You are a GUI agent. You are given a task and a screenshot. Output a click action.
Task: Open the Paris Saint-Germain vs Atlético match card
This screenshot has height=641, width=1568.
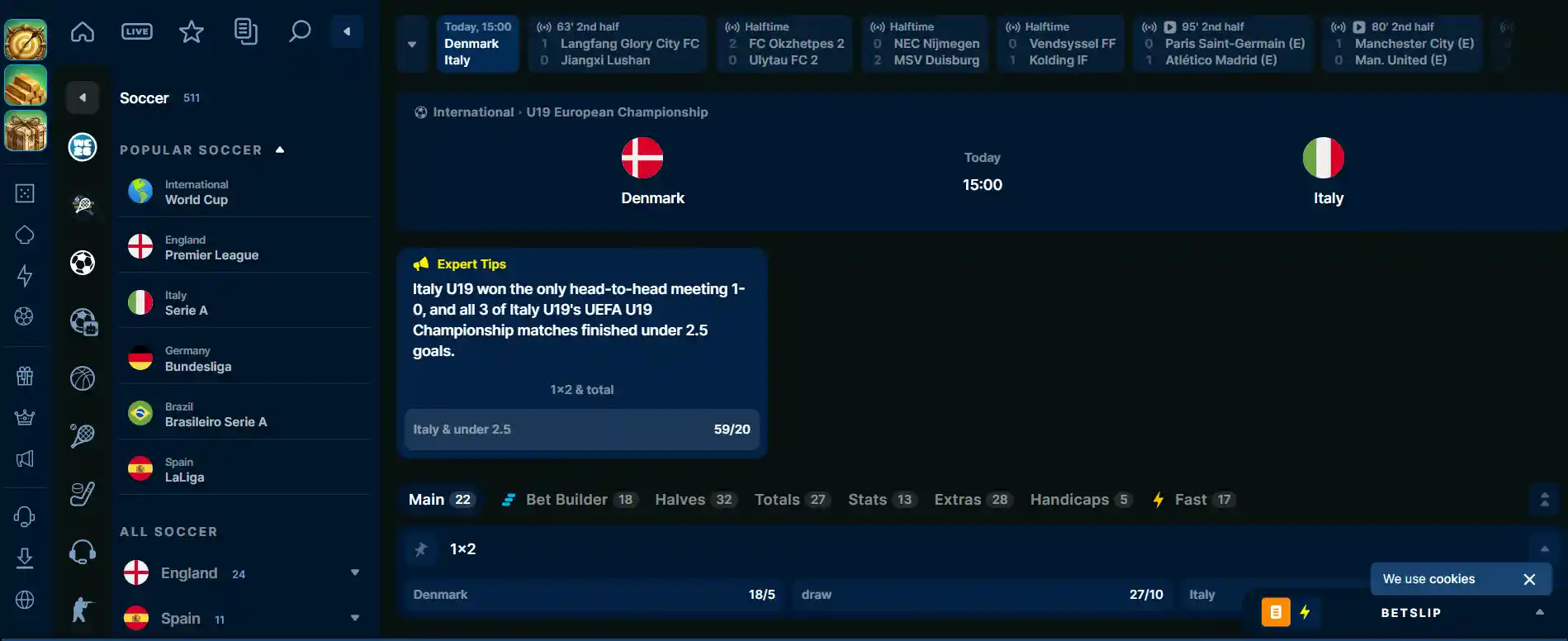tap(1224, 44)
